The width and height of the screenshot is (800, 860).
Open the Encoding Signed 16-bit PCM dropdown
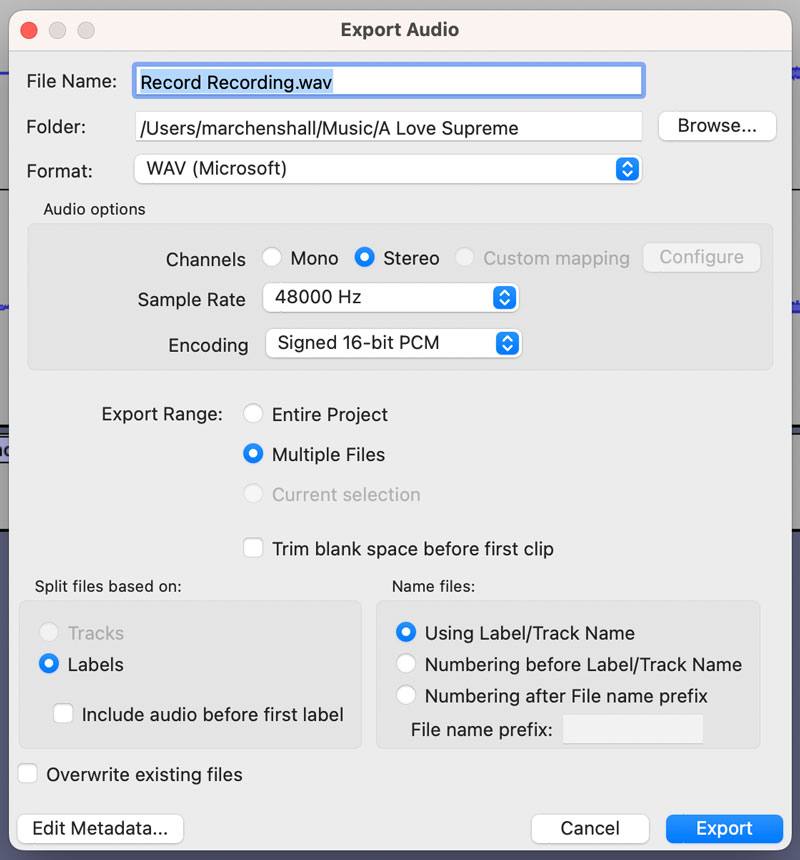392,343
